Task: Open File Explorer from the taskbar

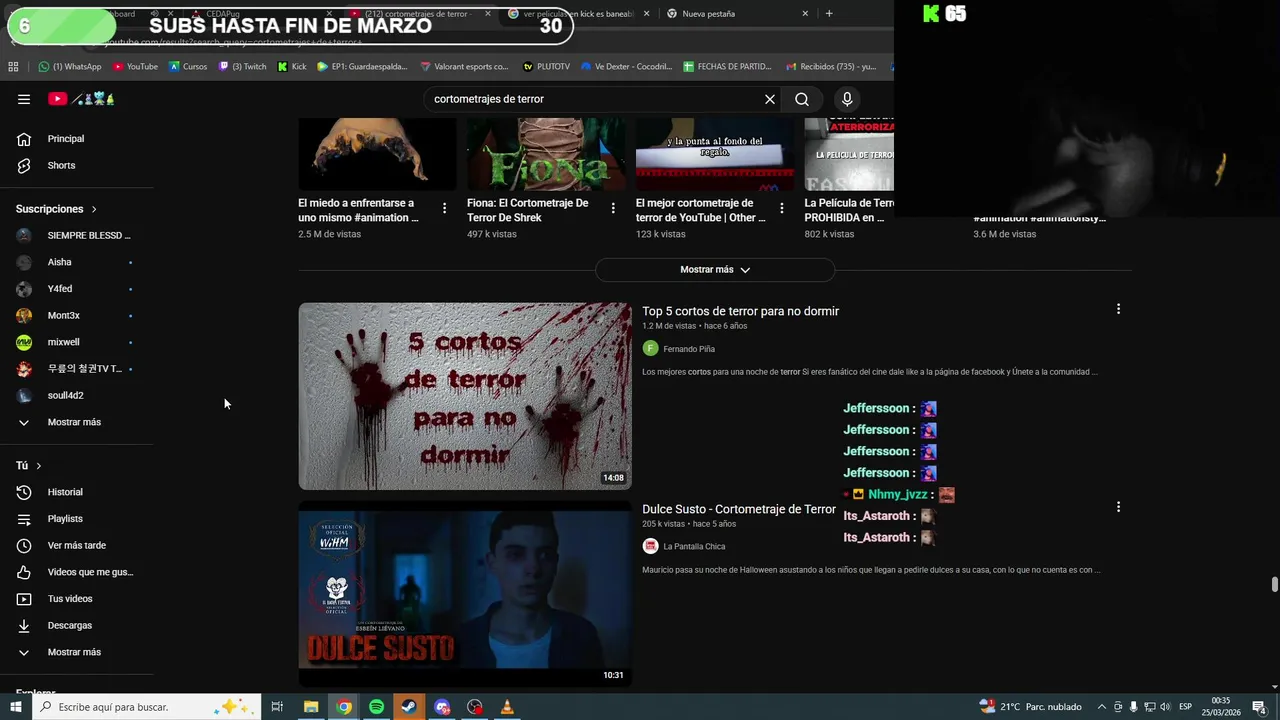Action: 311,707
